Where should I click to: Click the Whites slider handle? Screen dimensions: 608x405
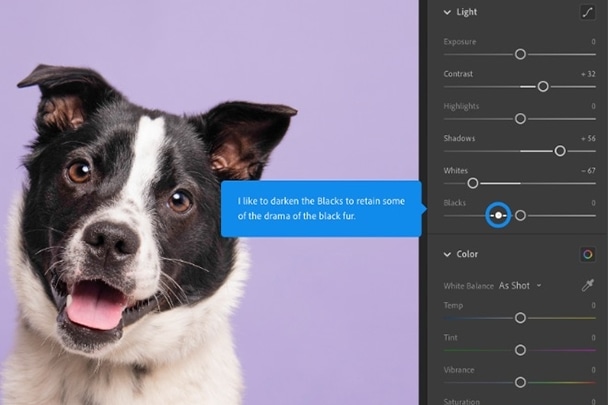pos(473,183)
